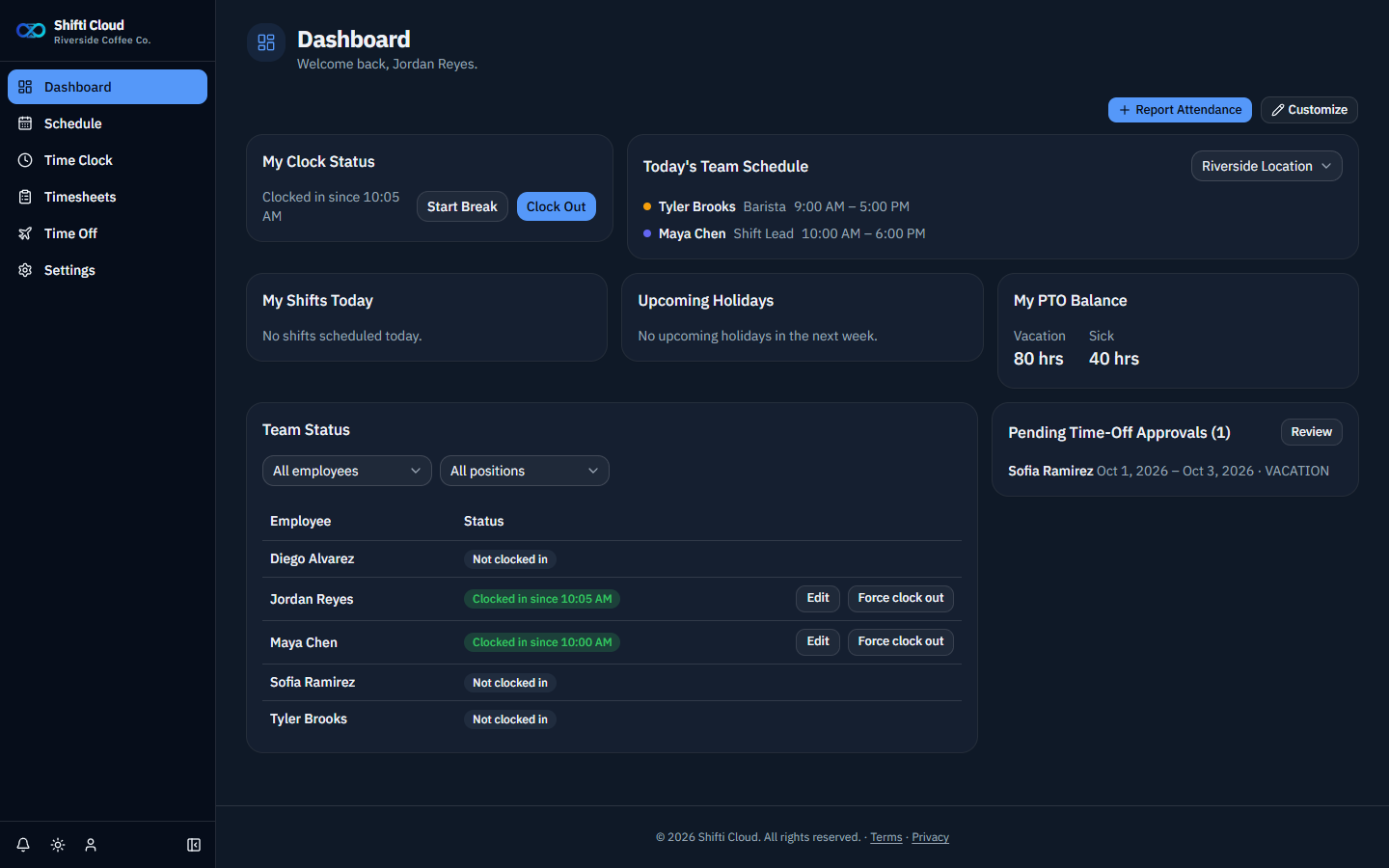Viewport: 1389px width, 868px height.
Task: Click Tyler Brooks name in Team Status table
Action: pos(309,719)
